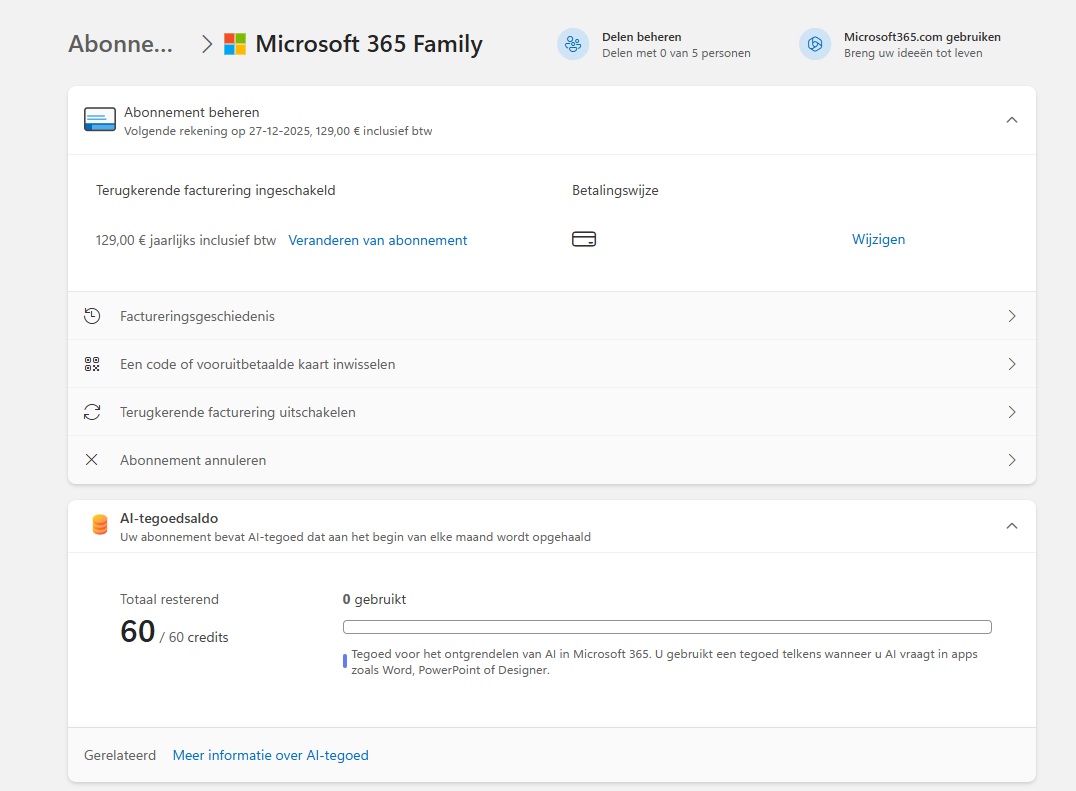1076x791 pixels.
Task: Click the history clock icon for Factureringsgeschiedenis
Action: (92, 316)
